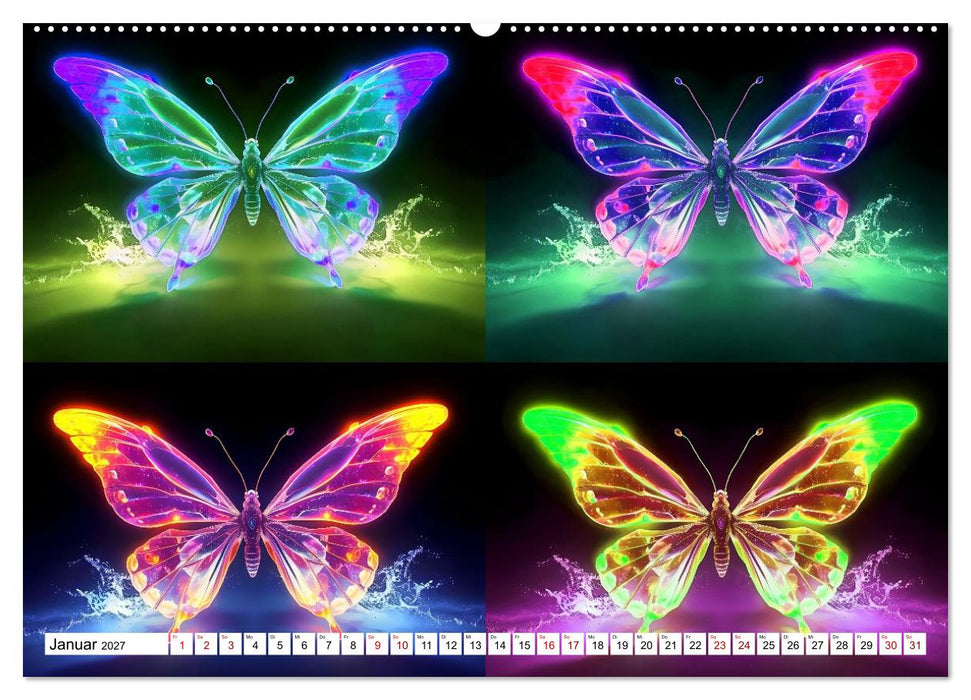Click day 5 in the calendar strip

(279, 644)
